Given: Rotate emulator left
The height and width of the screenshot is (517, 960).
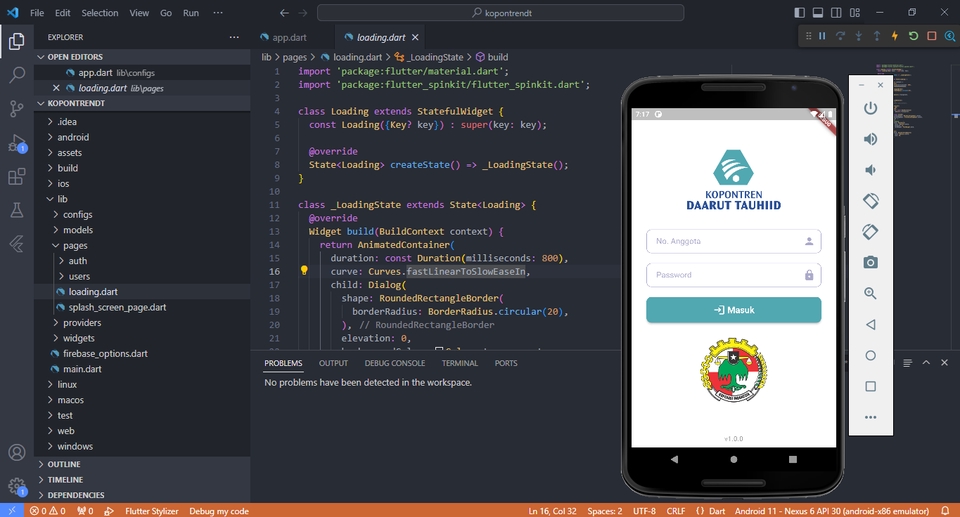Looking at the screenshot, I should point(870,201).
